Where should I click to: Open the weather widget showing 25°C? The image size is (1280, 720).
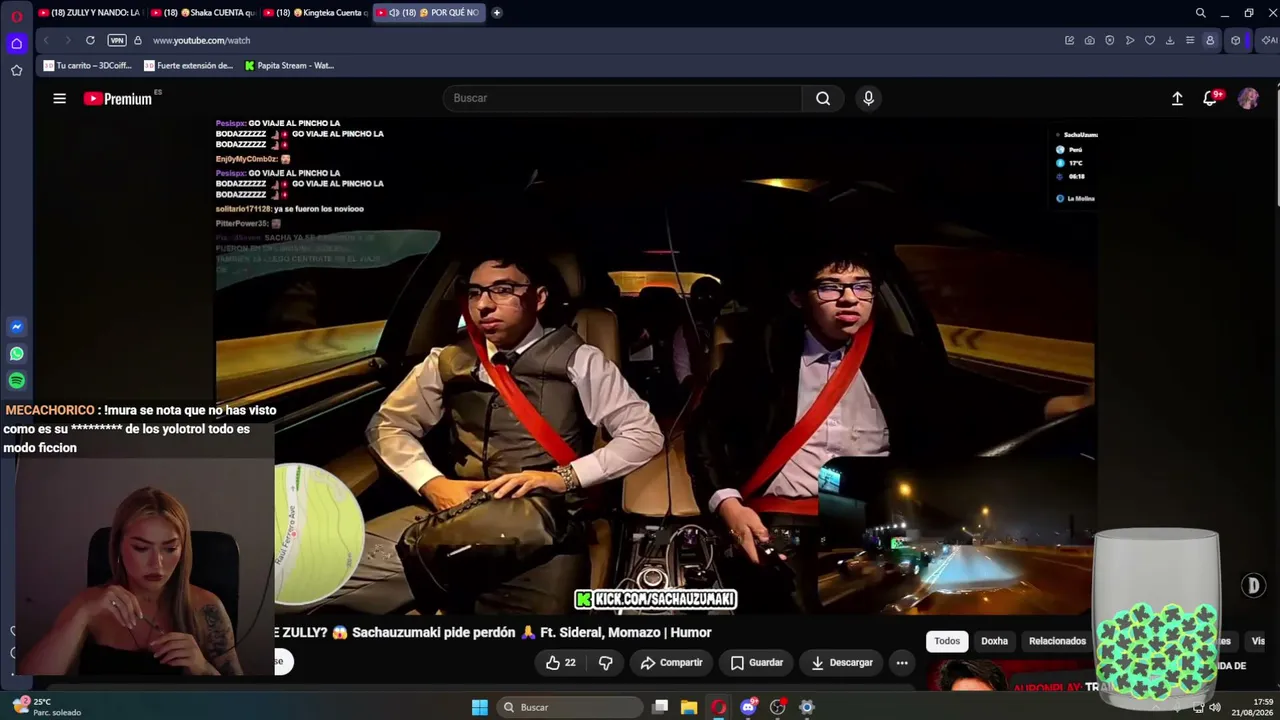click(x=46, y=707)
